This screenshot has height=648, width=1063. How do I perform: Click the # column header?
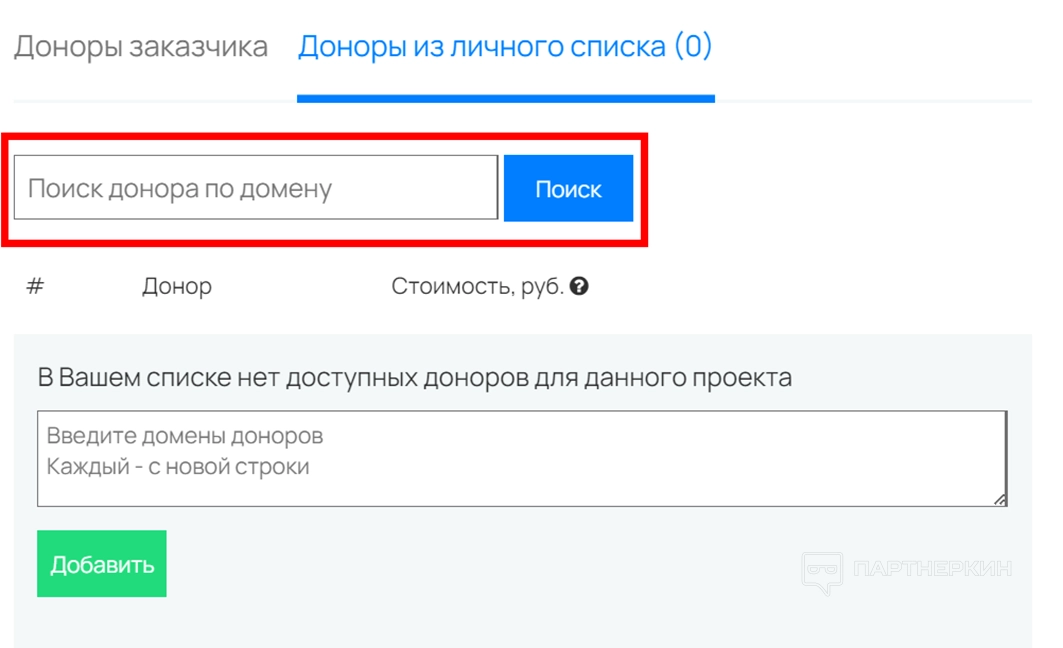[35, 287]
